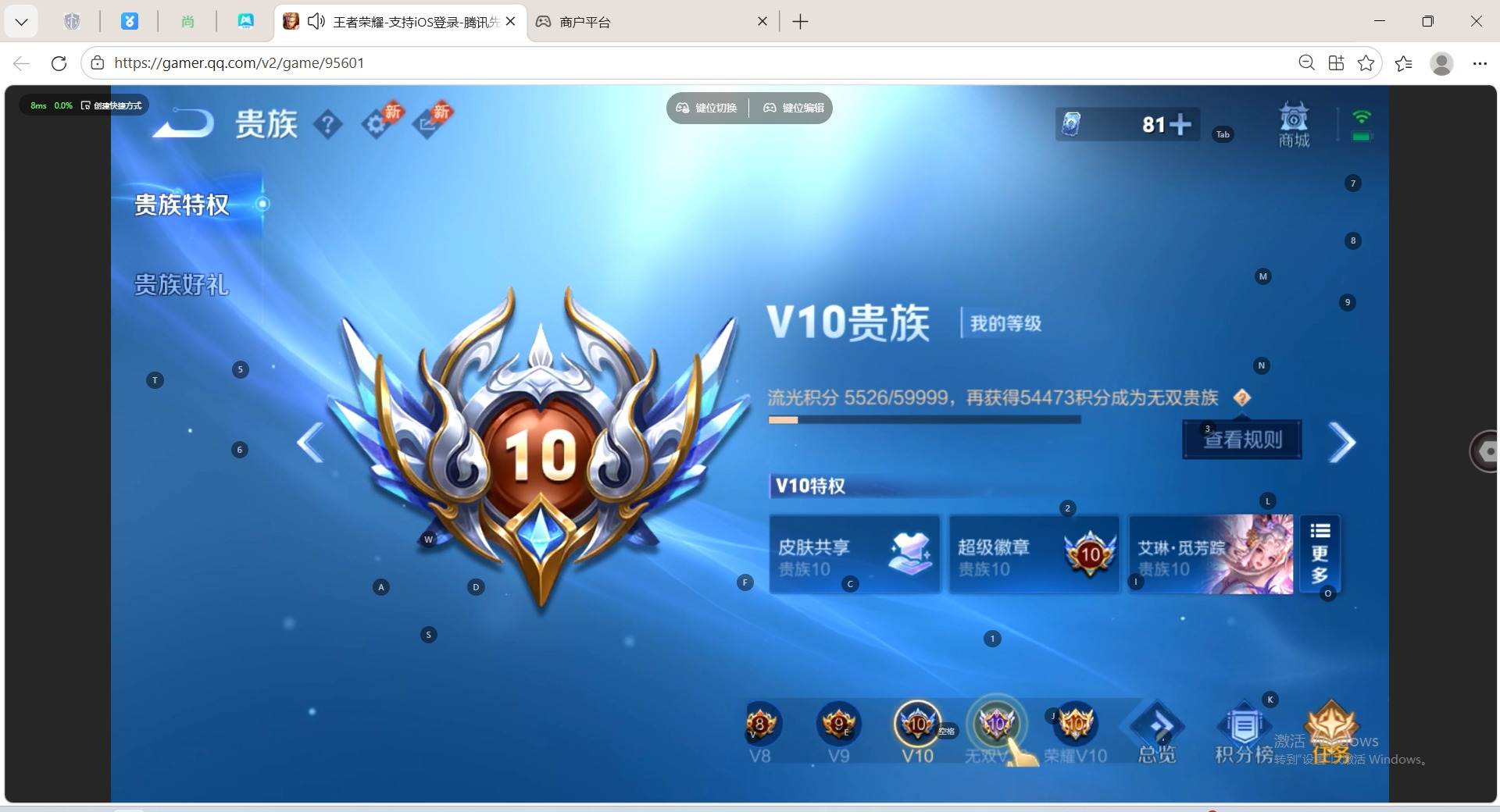Open the browser three-dots menu
1500x812 pixels.
[x=1480, y=63]
